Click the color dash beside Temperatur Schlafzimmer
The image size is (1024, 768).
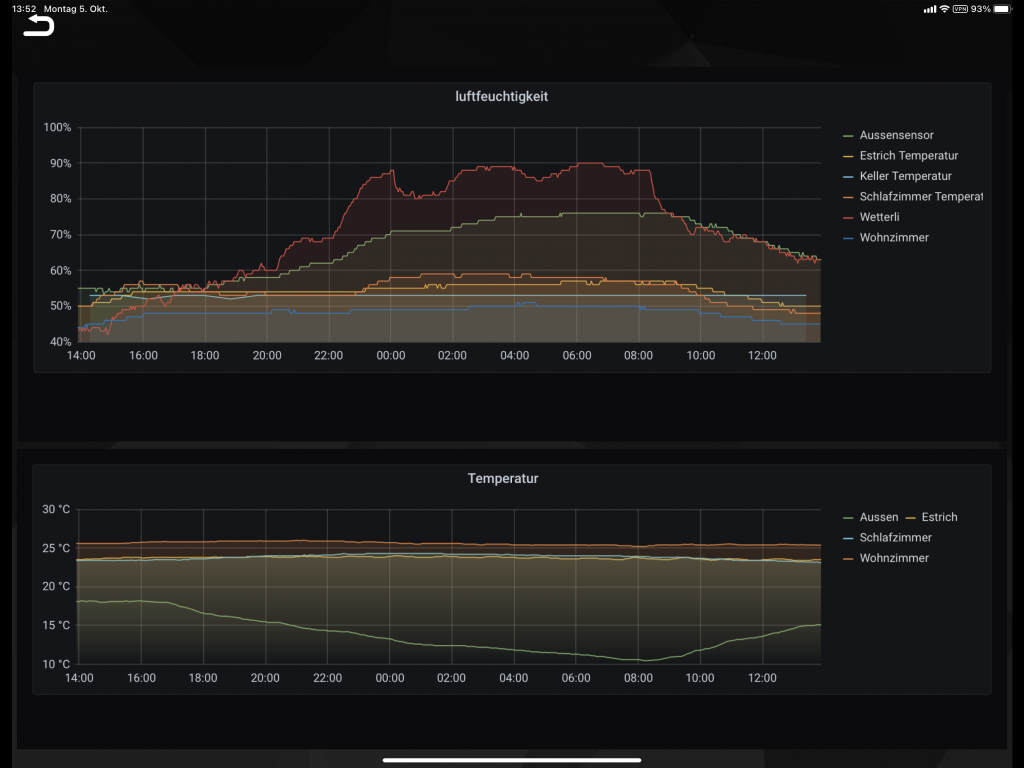(x=849, y=538)
